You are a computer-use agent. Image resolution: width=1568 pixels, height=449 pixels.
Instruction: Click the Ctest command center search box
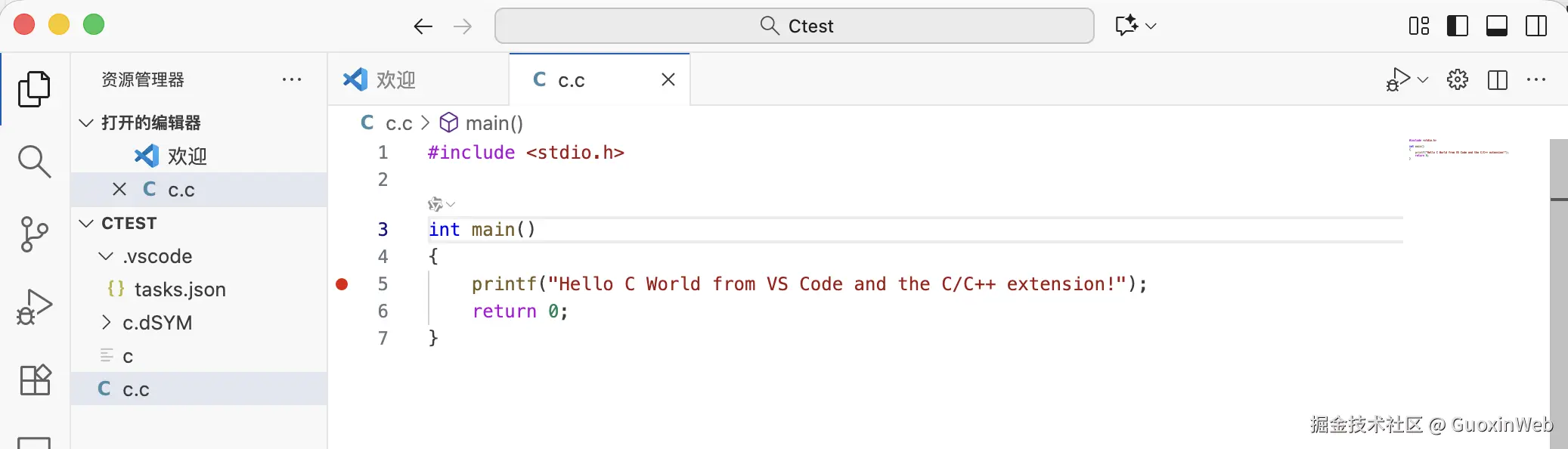coord(794,26)
